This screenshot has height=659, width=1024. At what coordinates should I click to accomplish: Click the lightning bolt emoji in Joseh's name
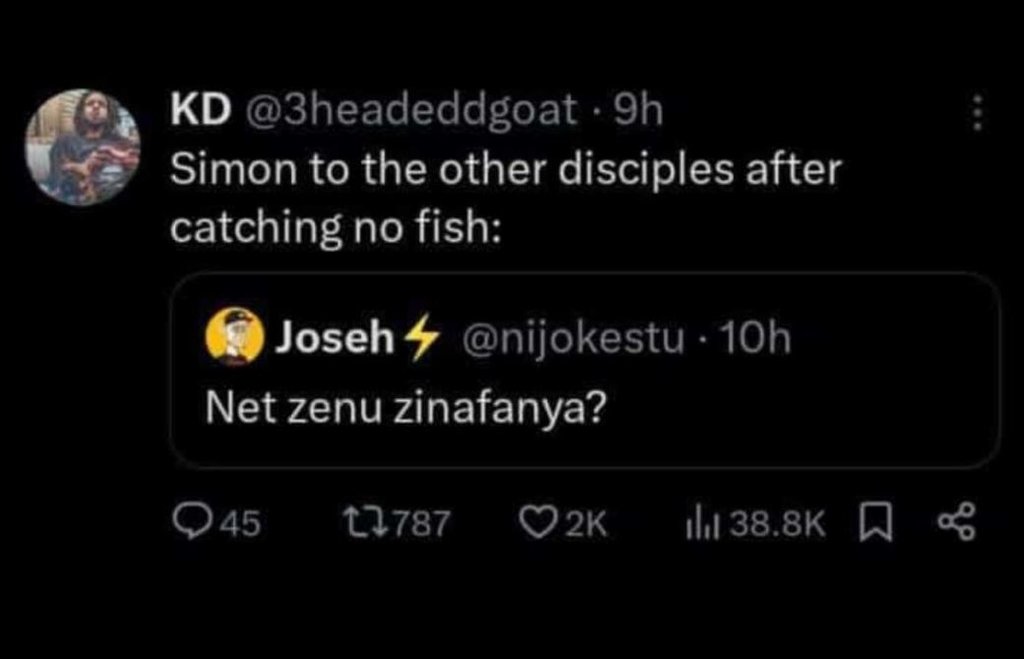click(423, 337)
